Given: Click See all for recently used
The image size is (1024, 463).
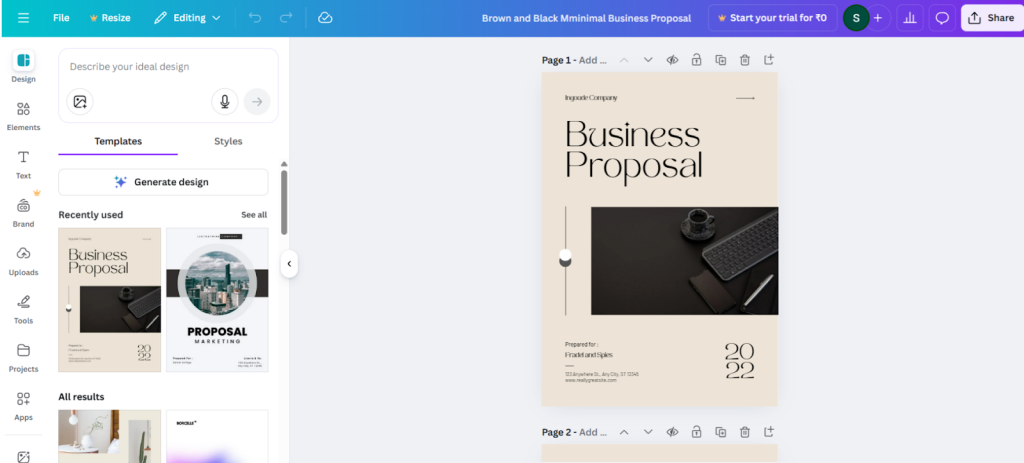Looking at the screenshot, I should coord(254,215).
